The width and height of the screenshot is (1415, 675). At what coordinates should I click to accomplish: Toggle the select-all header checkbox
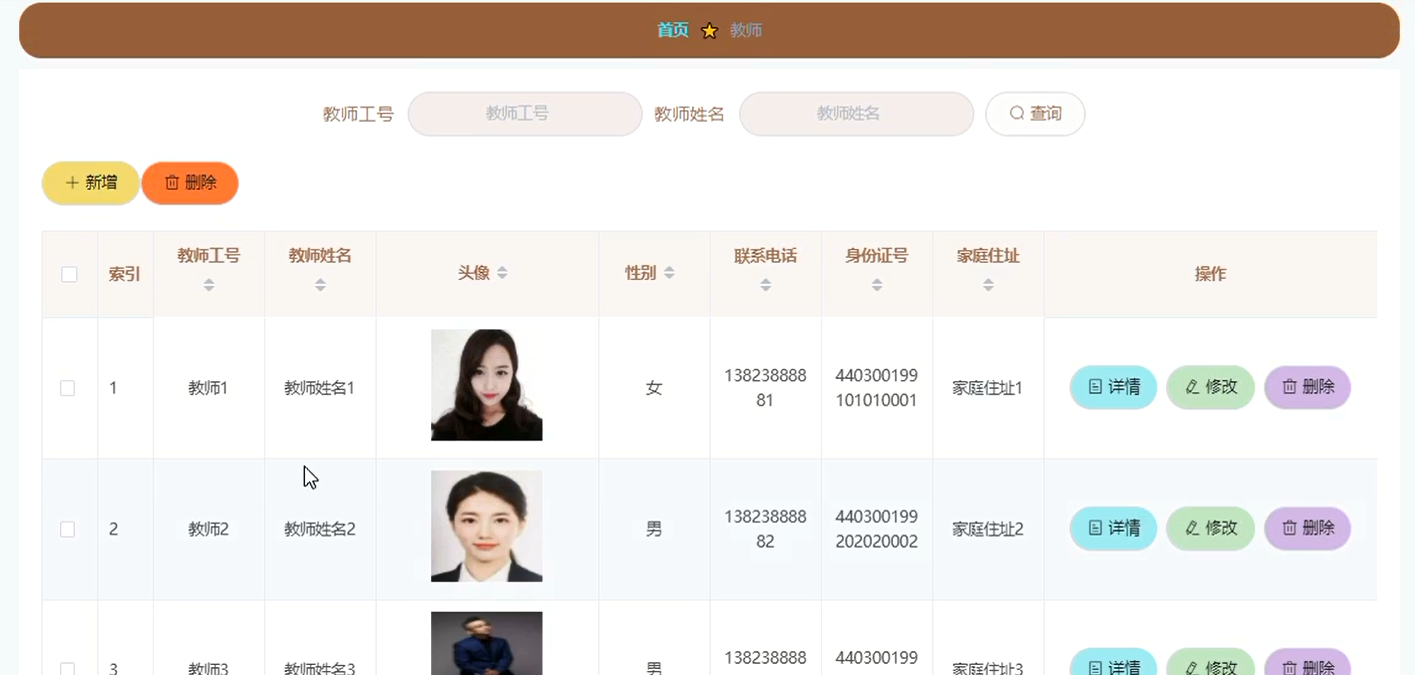pyautogui.click(x=69, y=274)
